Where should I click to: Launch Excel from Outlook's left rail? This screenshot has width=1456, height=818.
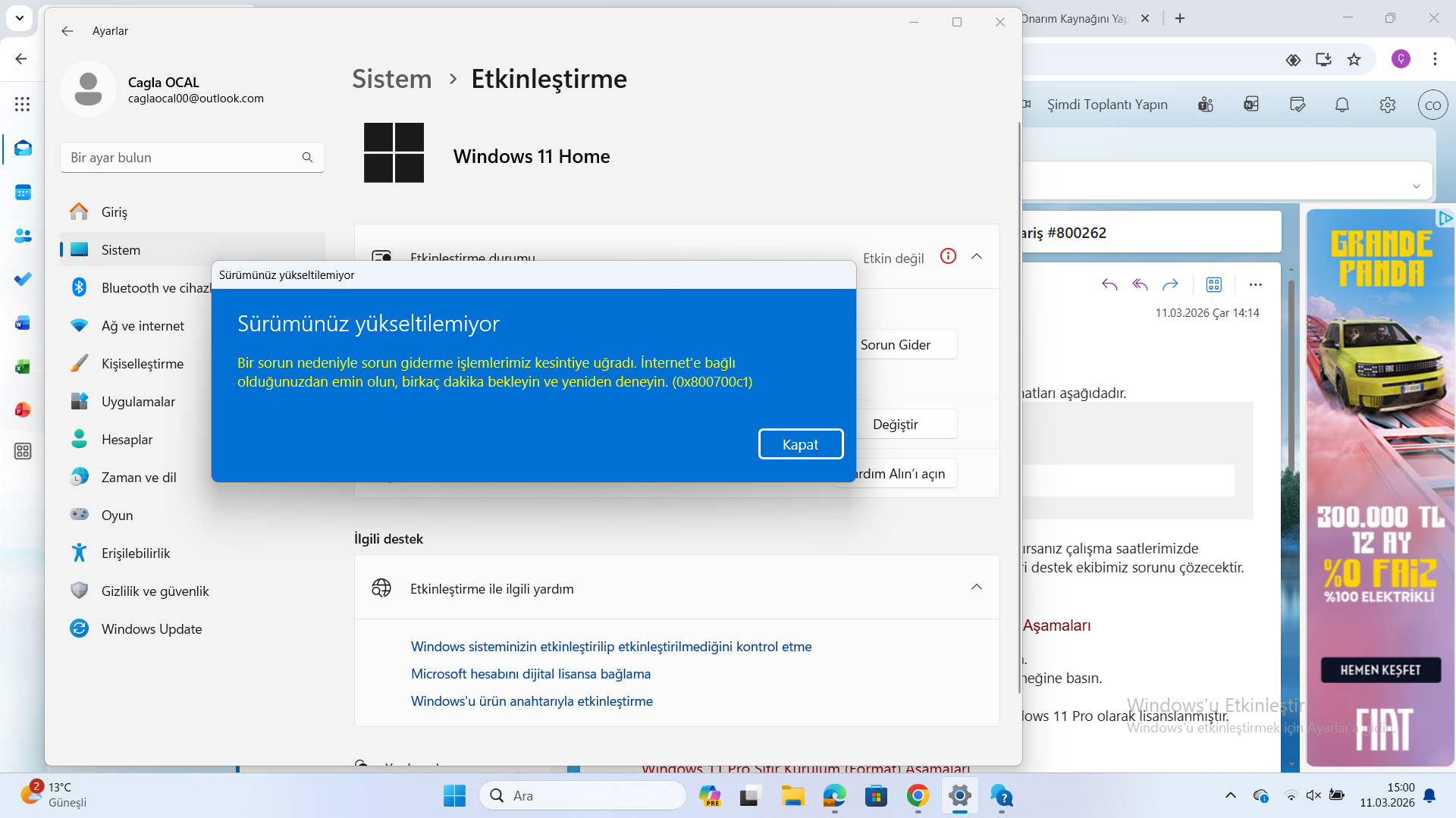(23, 367)
